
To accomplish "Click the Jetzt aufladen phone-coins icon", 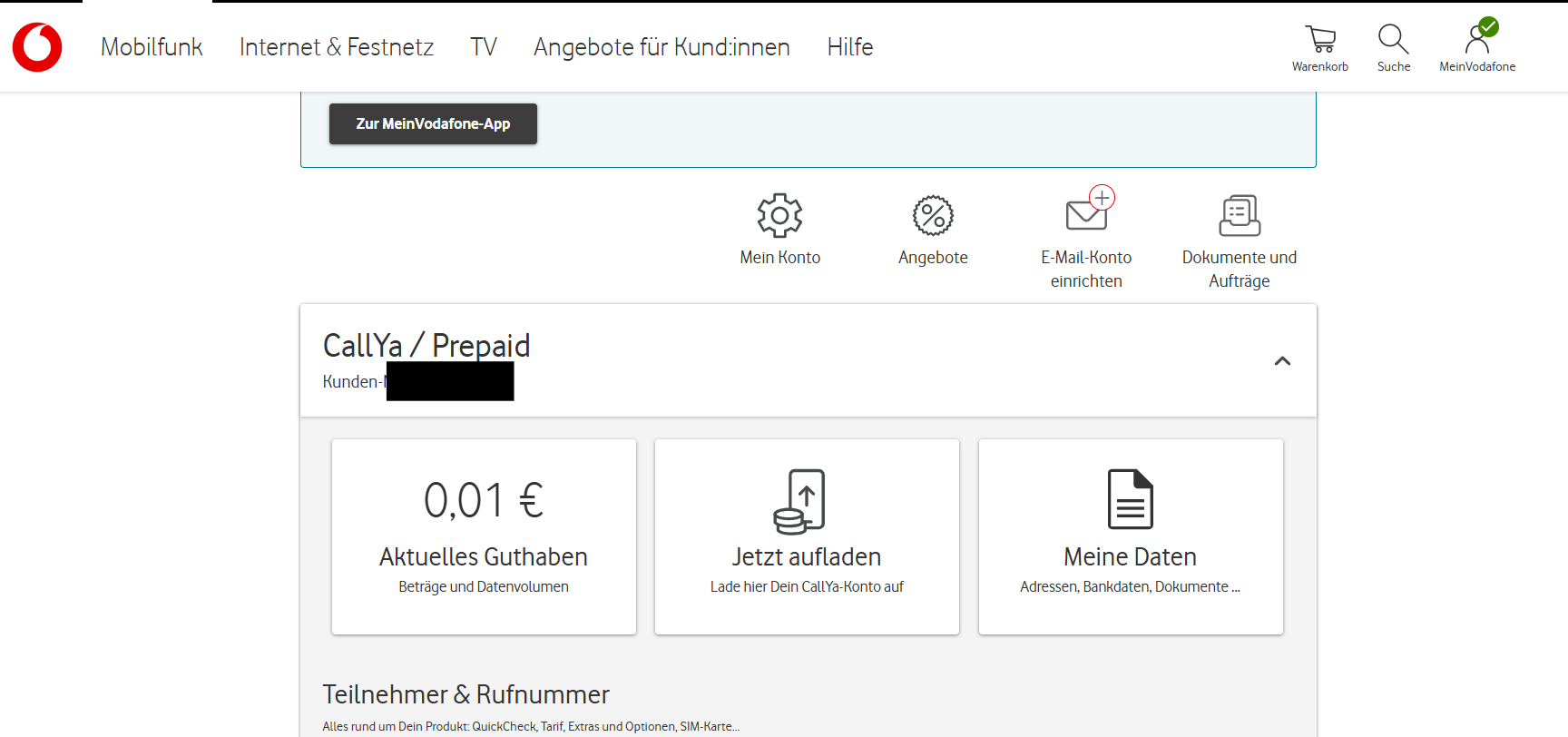I will (799, 500).
